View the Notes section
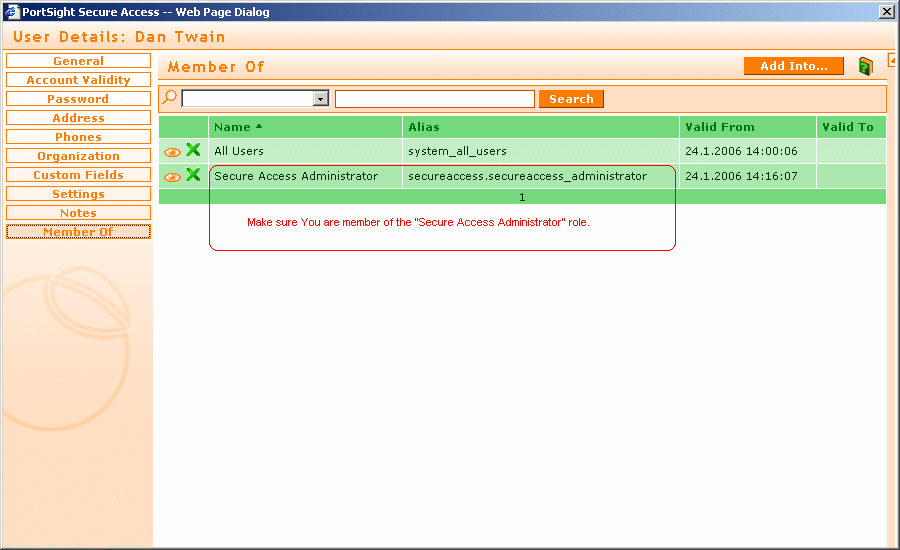Image resolution: width=900 pixels, height=550 pixels. [x=78, y=212]
